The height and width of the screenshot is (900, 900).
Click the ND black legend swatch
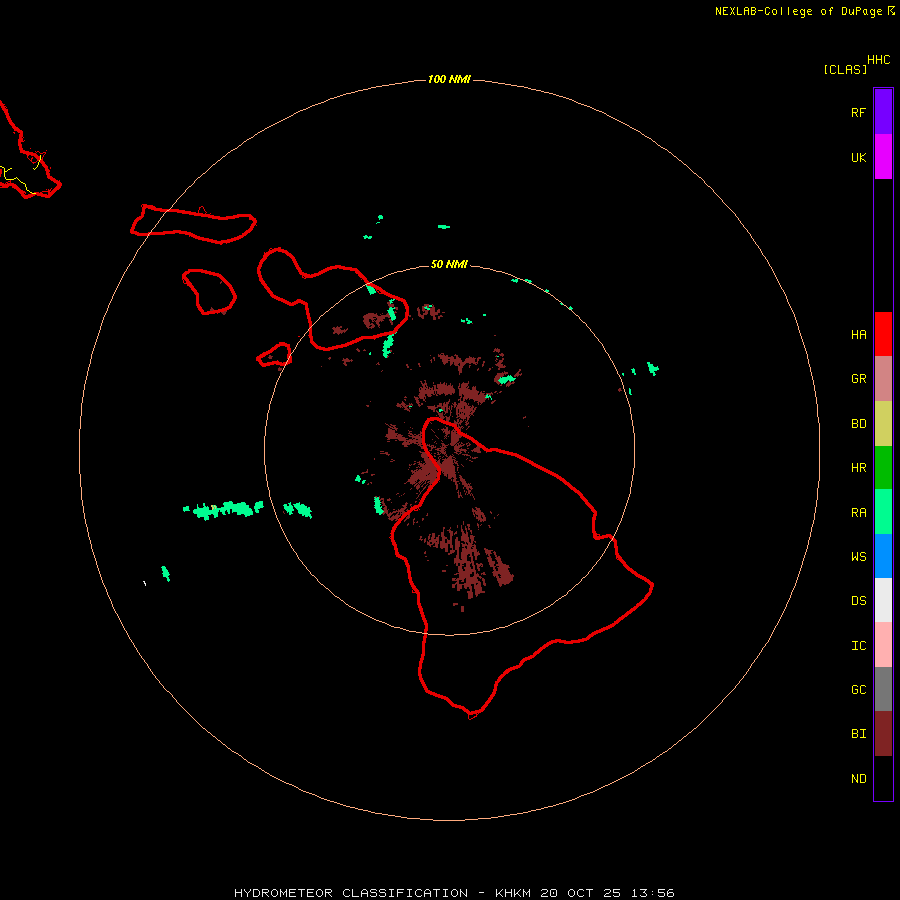click(883, 778)
